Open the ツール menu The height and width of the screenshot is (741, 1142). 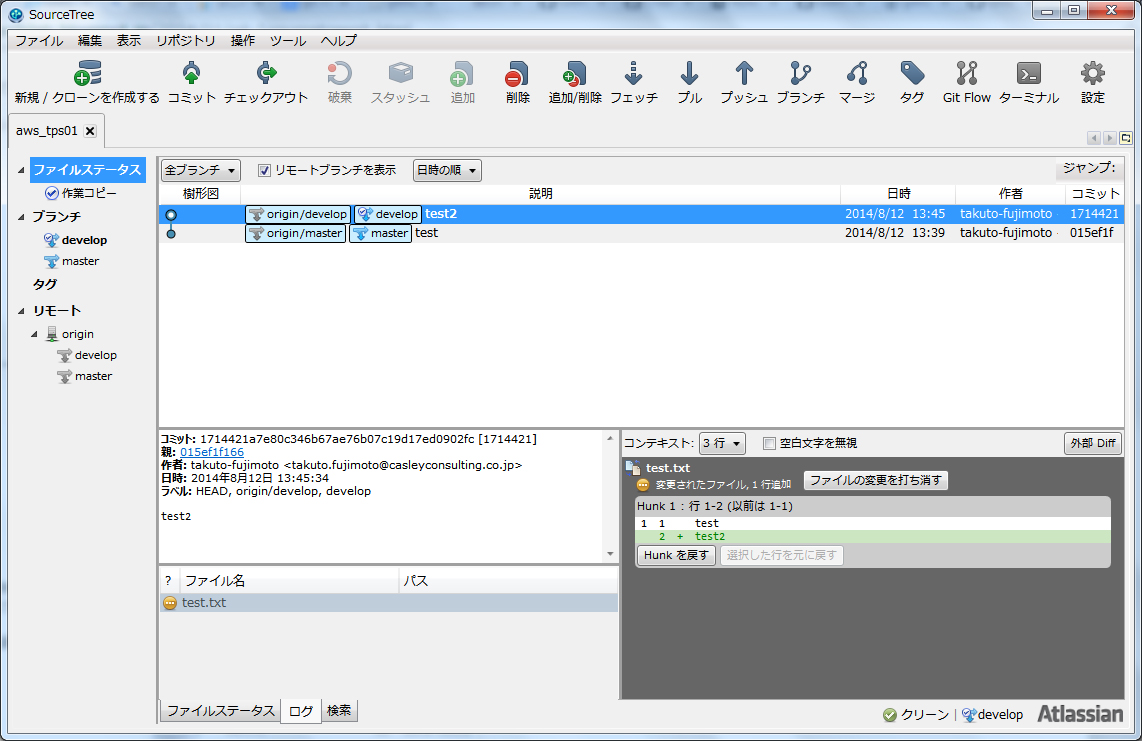pos(288,41)
